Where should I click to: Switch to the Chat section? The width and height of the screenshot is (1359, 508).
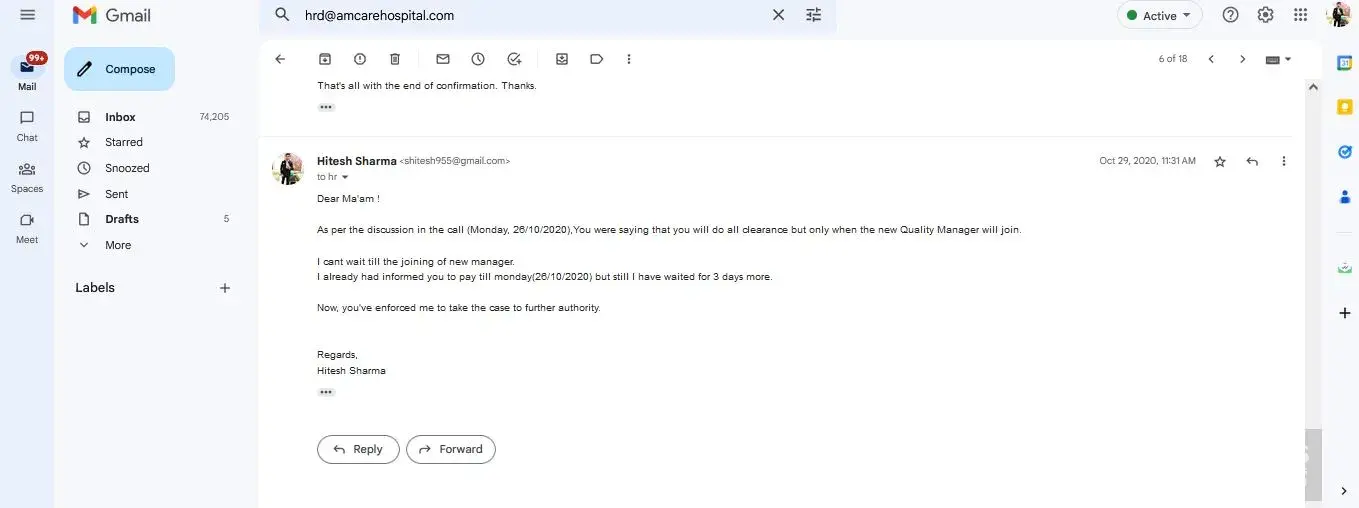27,125
